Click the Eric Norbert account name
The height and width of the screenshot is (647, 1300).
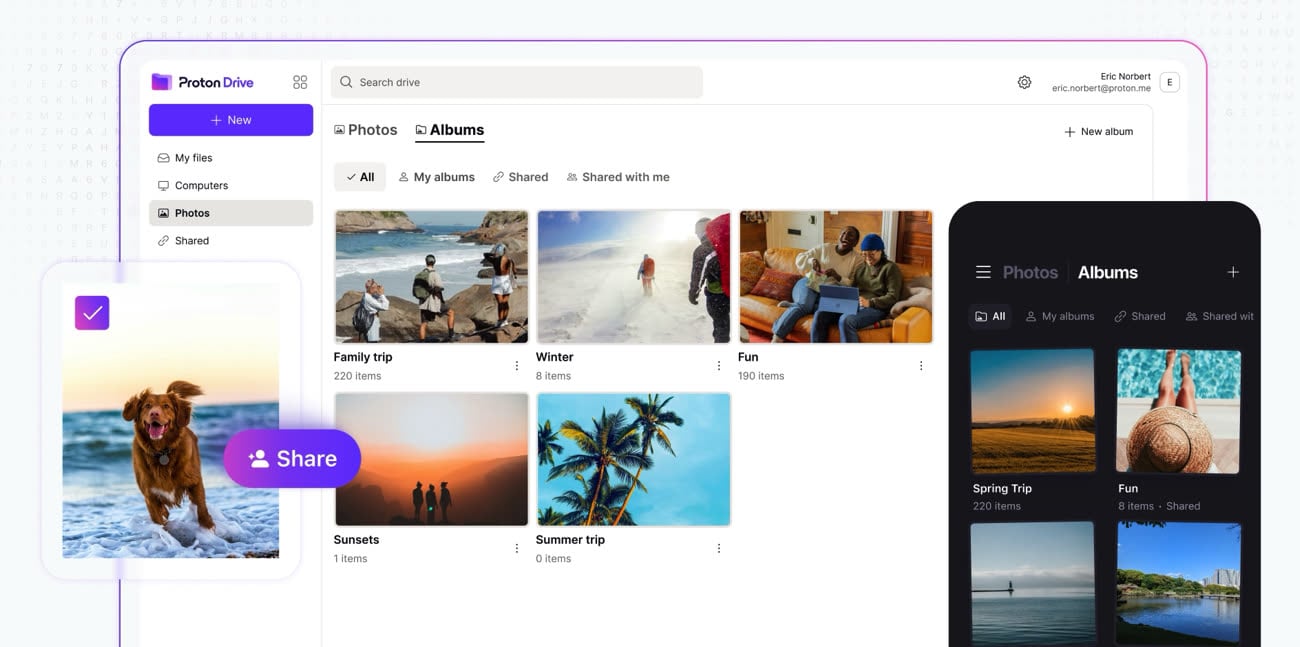point(1125,77)
